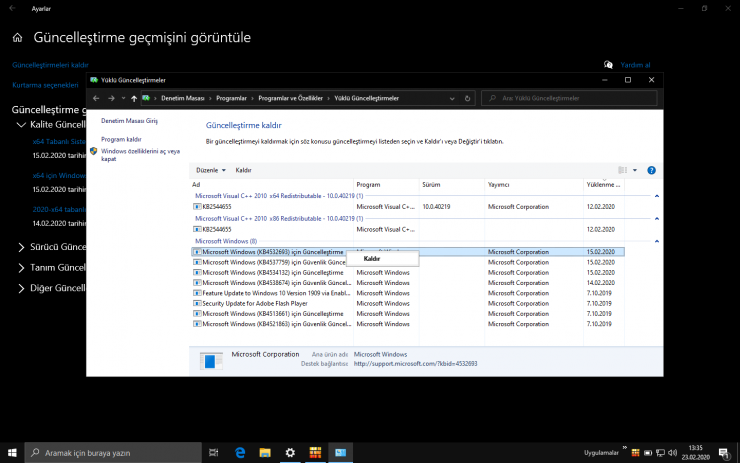Open Kurtarma seçenekleri link

(45, 85)
